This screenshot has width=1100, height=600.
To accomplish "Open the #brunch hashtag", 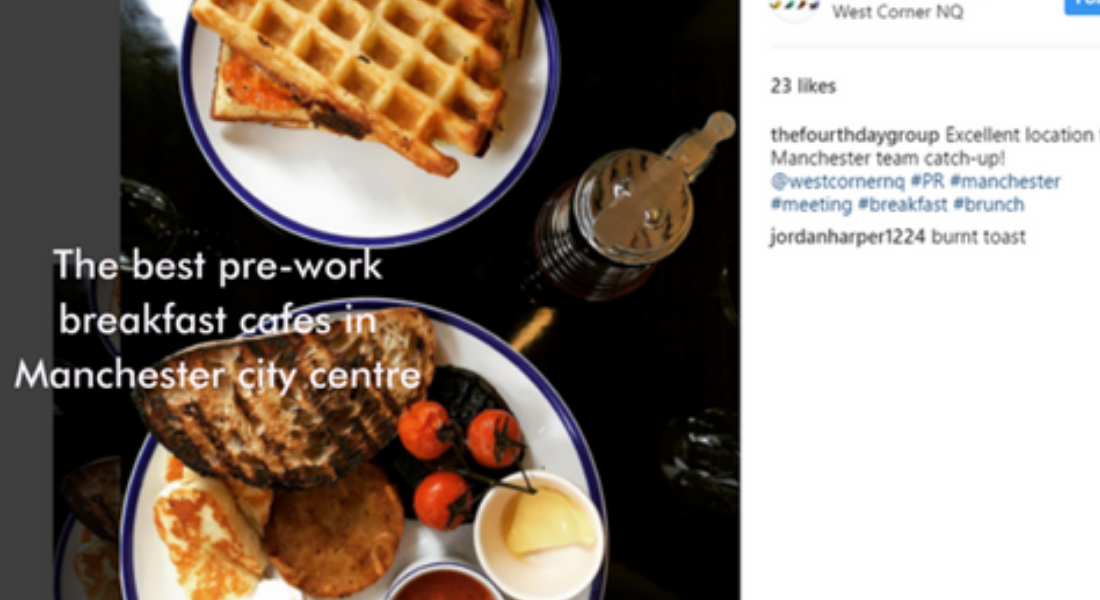I will click(988, 204).
